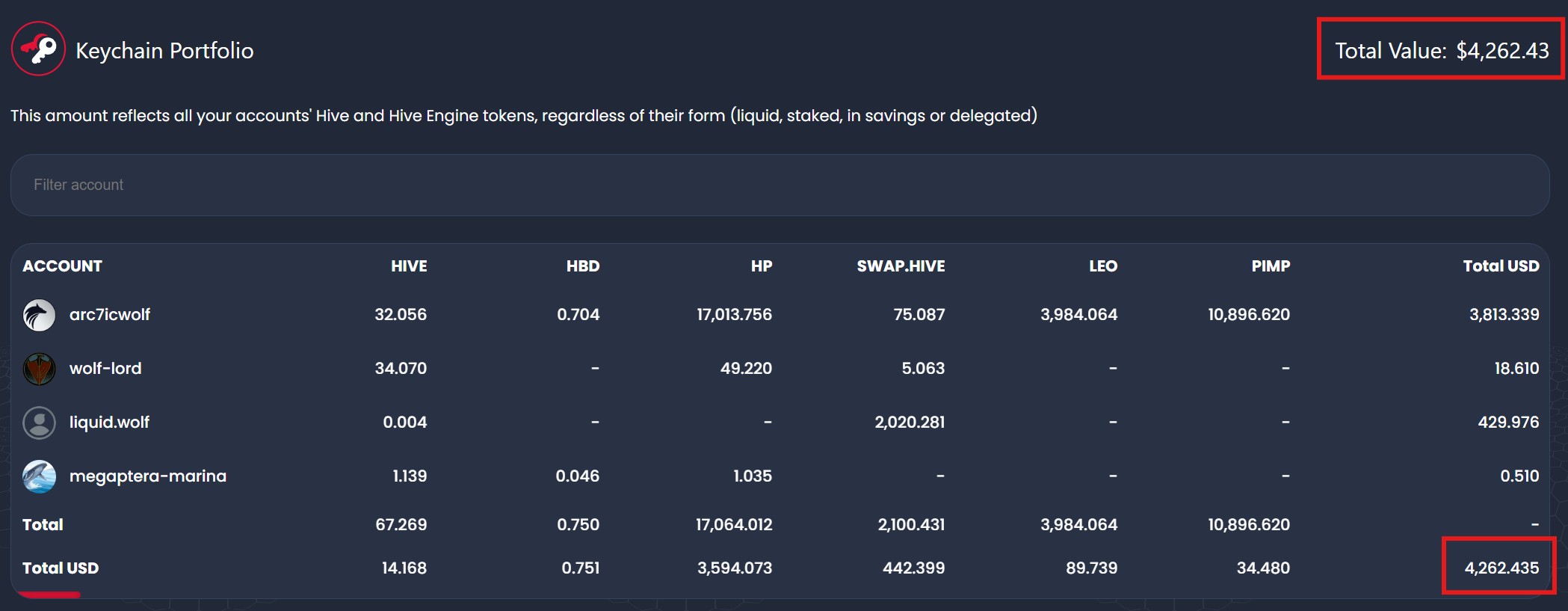Click arc7icwolf SWAP.HIVE value 75.087
This screenshot has width=1568, height=611.
(919, 315)
